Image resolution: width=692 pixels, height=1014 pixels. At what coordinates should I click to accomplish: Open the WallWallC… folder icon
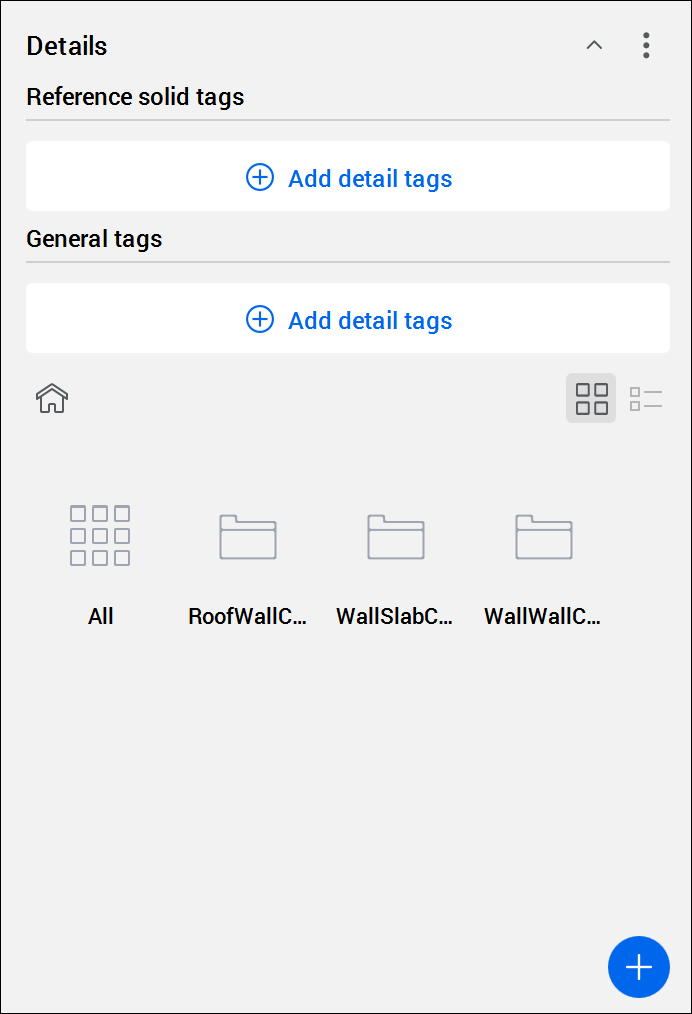[x=544, y=536]
